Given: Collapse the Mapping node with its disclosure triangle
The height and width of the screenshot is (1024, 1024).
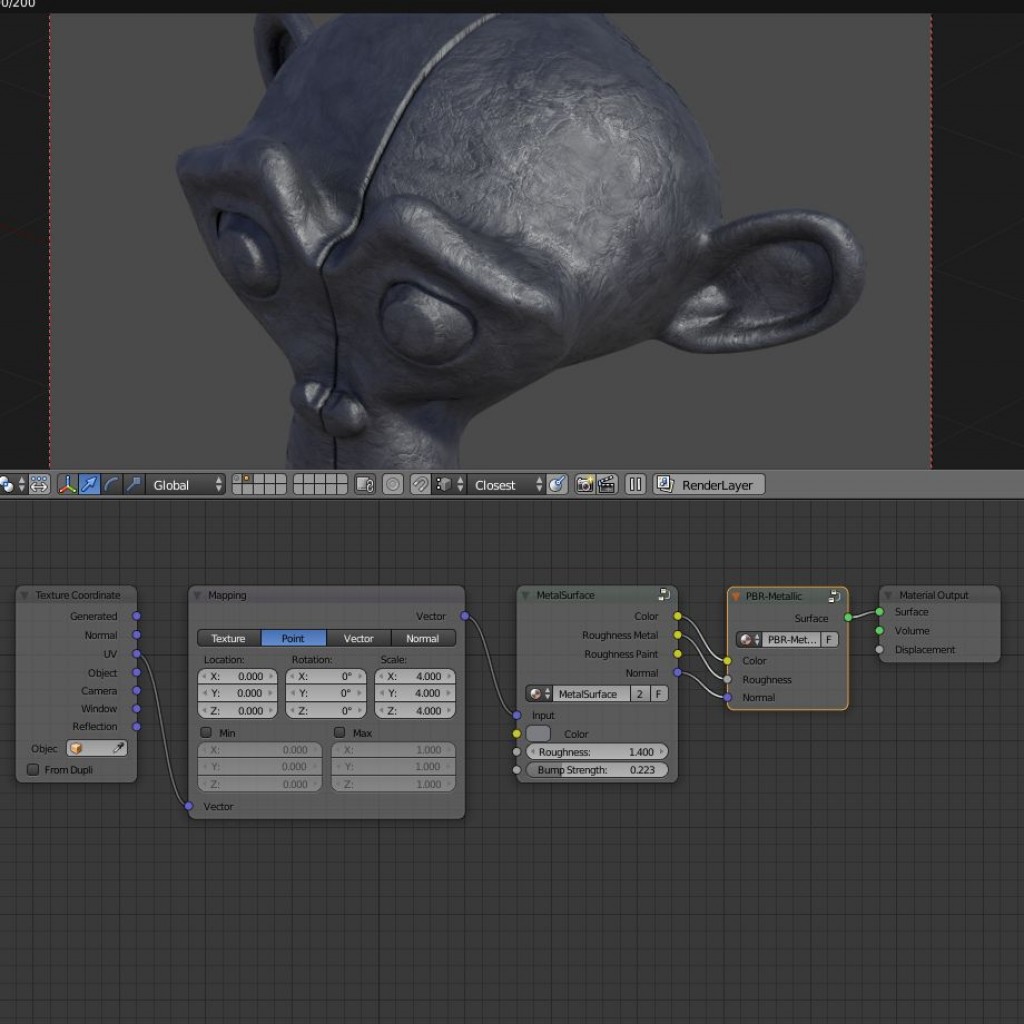Looking at the screenshot, I should [198, 595].
